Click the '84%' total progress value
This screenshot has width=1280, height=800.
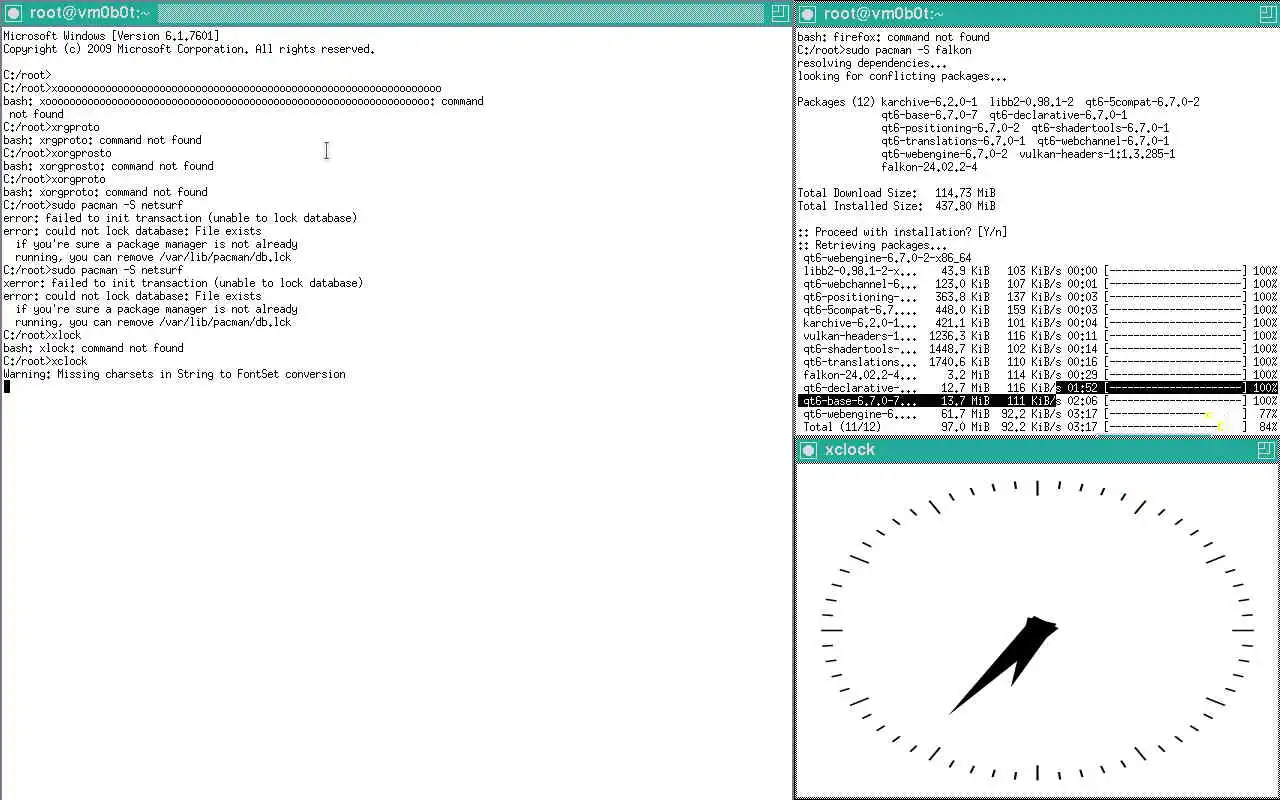pyautogui.click(x=1268, y=427)
